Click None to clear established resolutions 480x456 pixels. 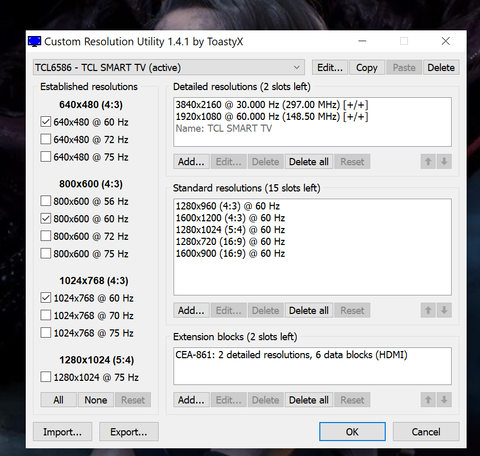[96, 399]
